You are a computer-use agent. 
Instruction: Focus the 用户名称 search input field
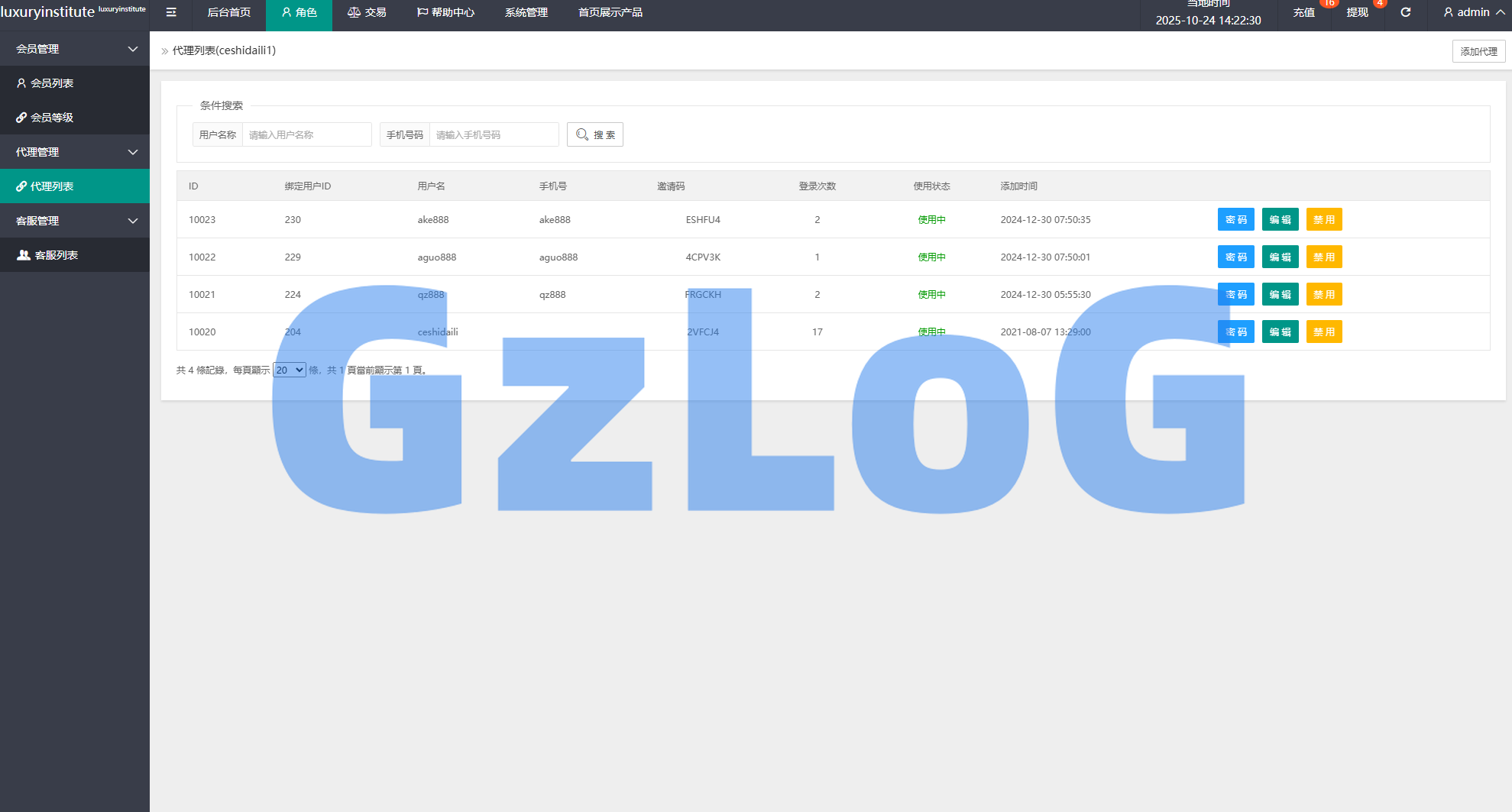coord(306,134)
